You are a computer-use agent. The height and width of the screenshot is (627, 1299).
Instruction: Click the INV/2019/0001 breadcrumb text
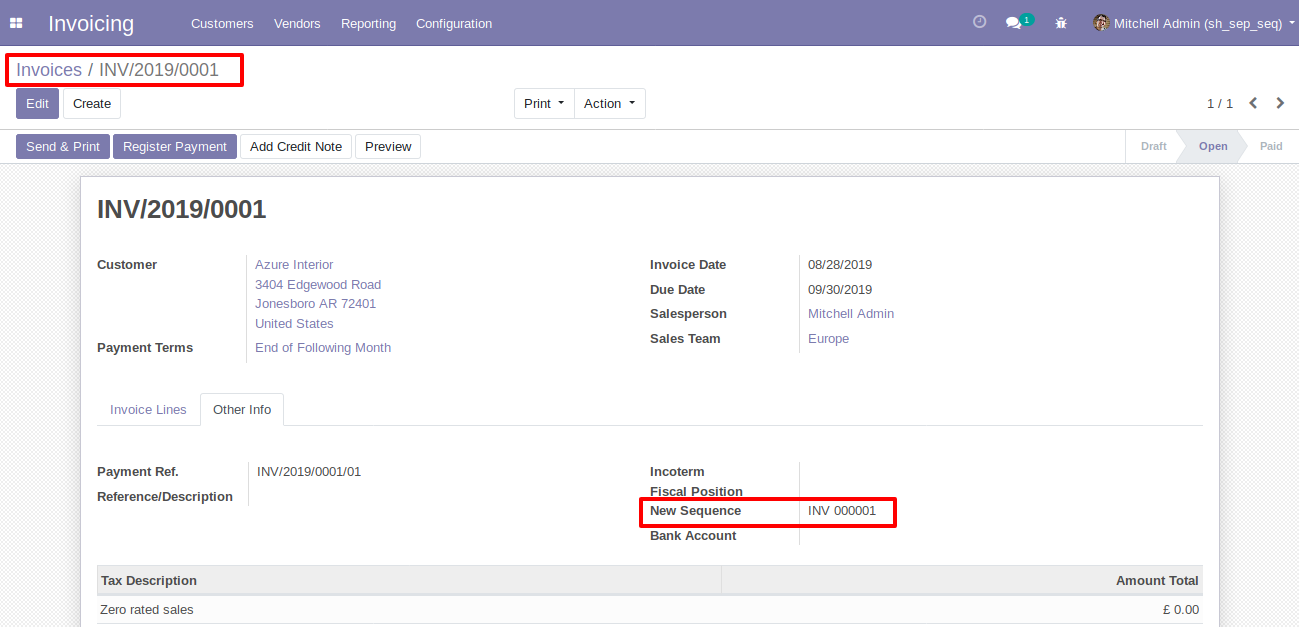(158, 70)
